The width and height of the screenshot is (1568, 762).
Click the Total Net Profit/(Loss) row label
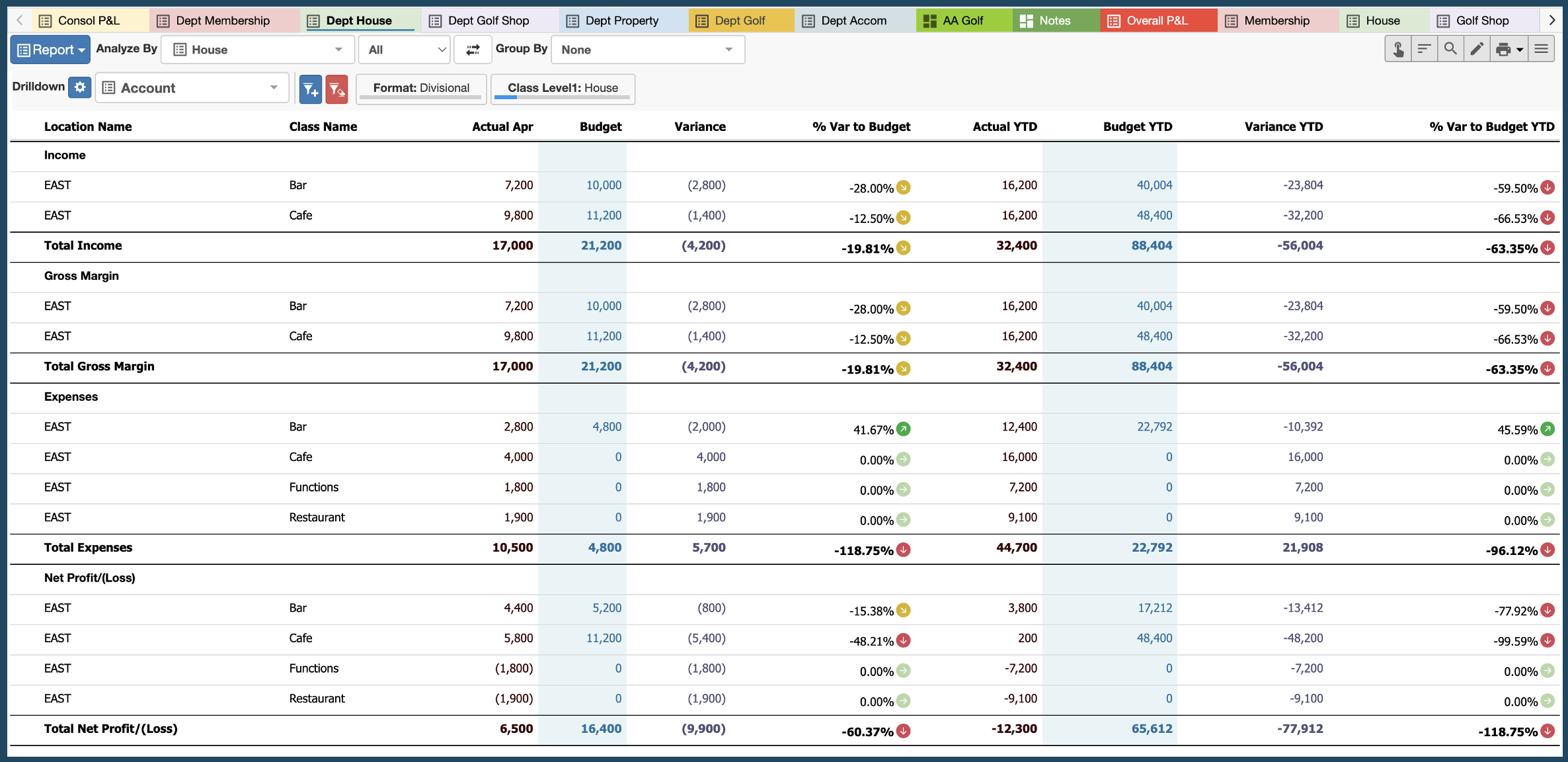click(x=110, y=729)
